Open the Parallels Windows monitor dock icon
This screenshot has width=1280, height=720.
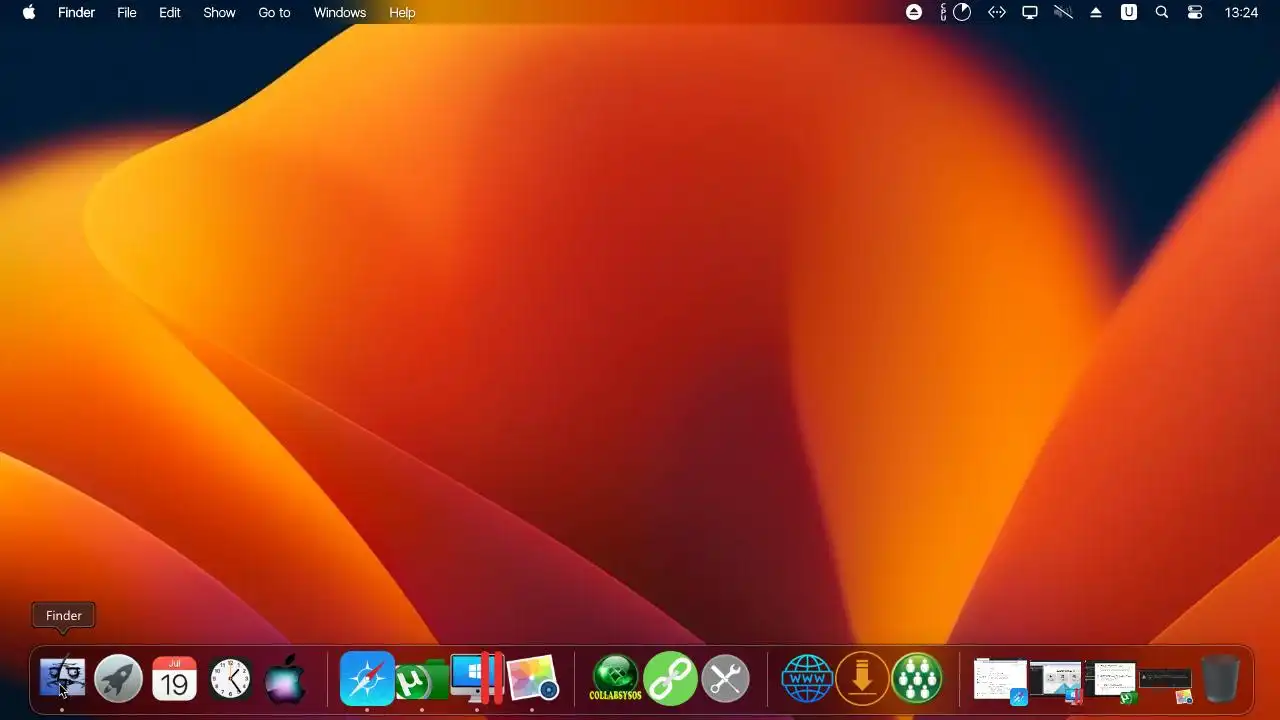(x=477, y=679)
